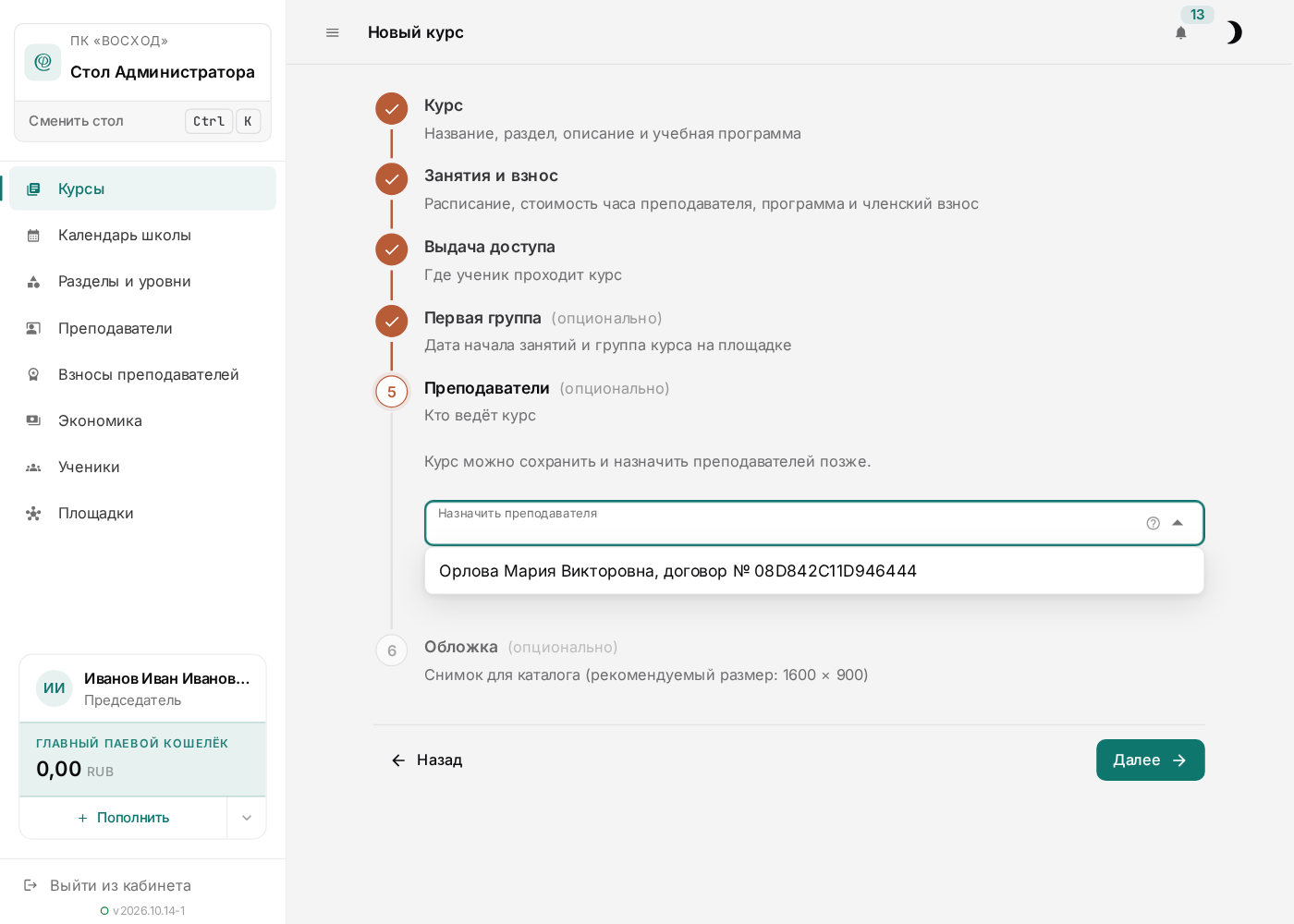Click the Курсы sidebar icon
The width and height of the screenshot is (1294, 924).
pos(33,188)
